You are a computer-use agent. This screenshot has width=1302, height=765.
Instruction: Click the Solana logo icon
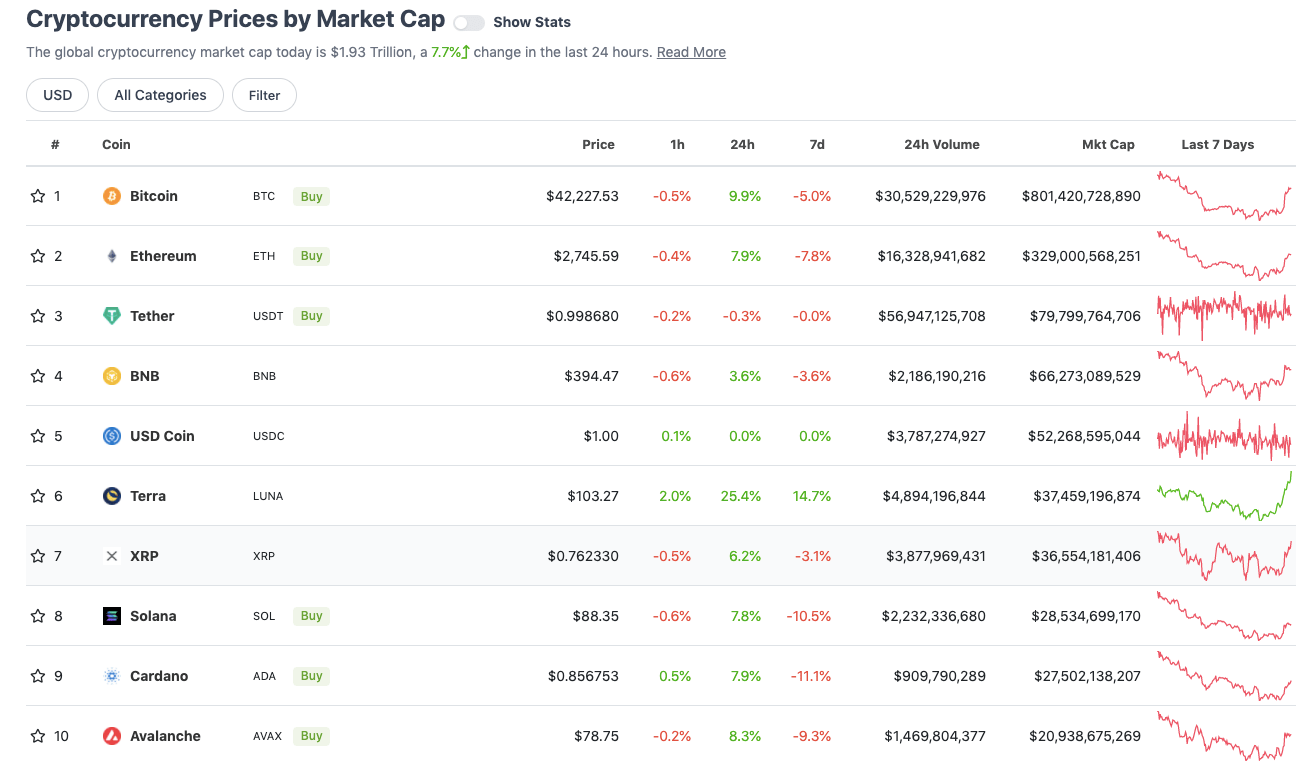click(x=112, y=616)
